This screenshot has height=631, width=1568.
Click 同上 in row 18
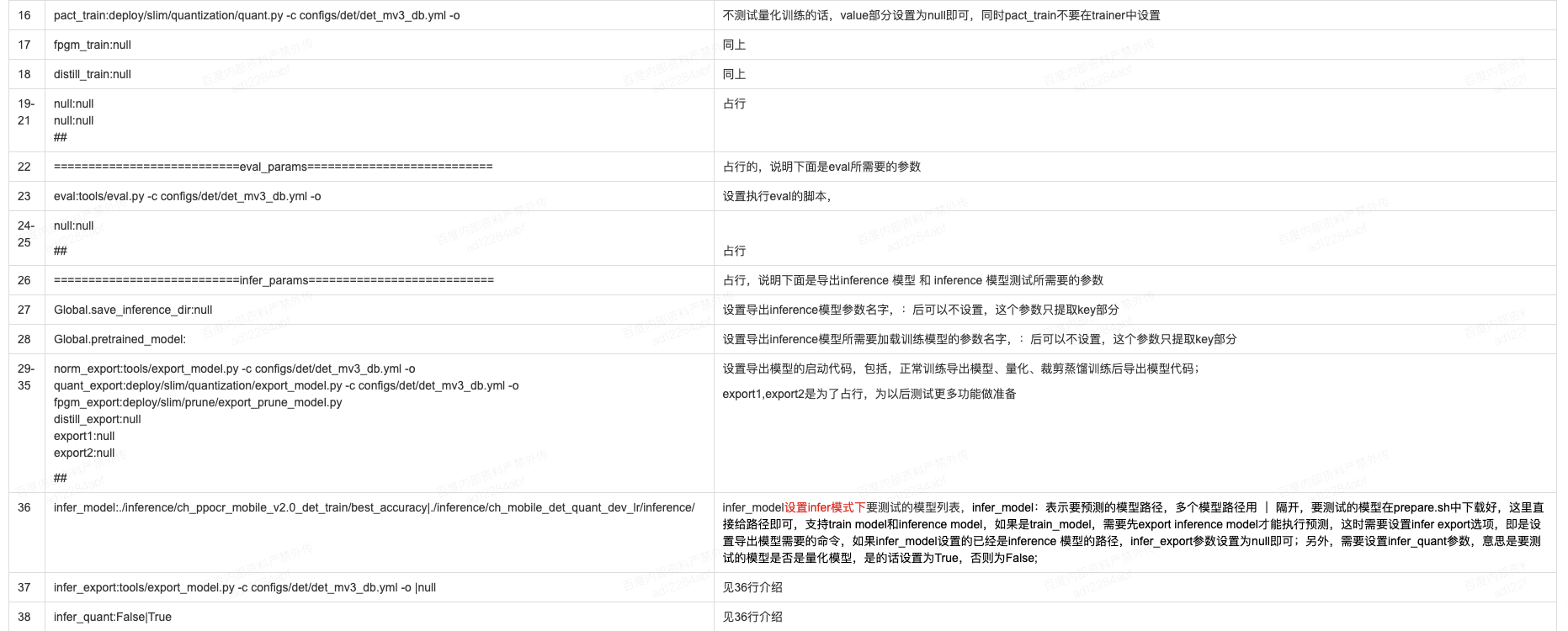point(734,74)
